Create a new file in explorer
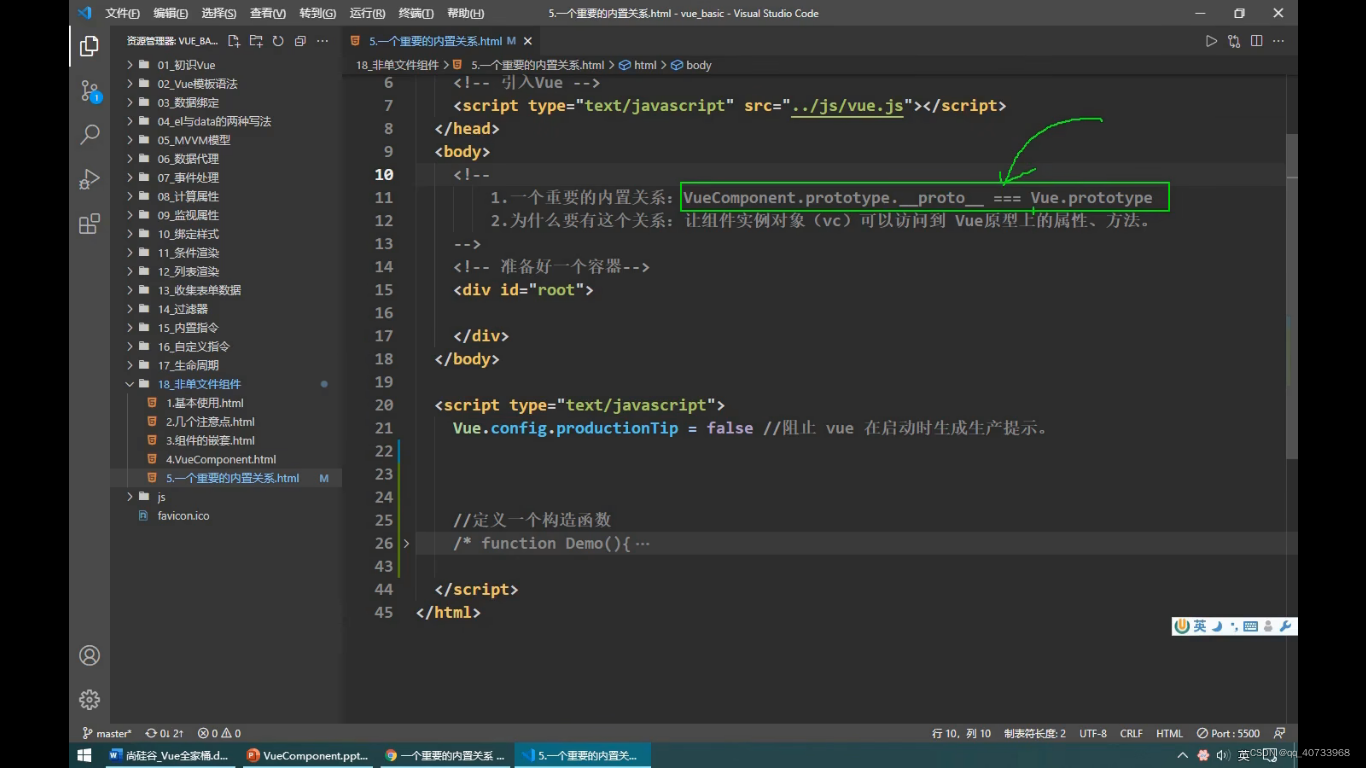Image resolution: width=1366 pixels, height=768 pixels. click(x=233, y=41)
